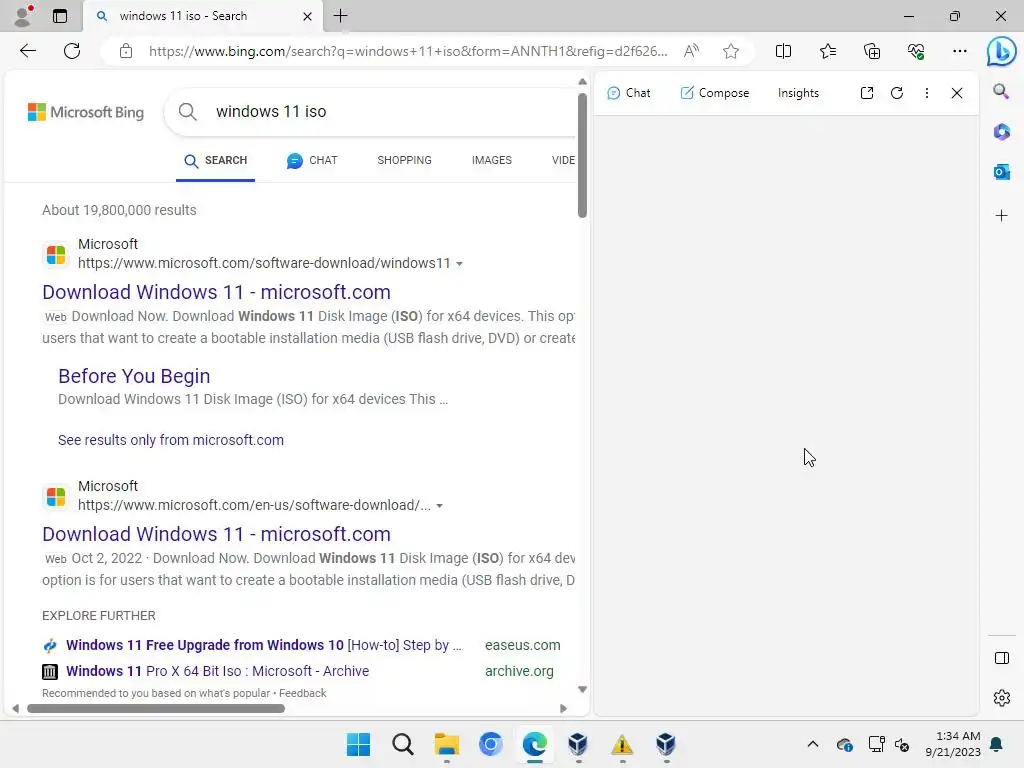The height and width of the screenshot is (768, 1024).
Task: Switch to Compose tab in sidebar
Action: (x=714, y=93)
